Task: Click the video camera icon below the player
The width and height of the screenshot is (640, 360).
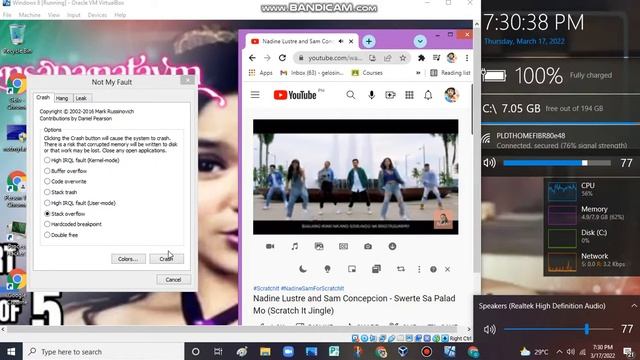Action: [270, 247]
